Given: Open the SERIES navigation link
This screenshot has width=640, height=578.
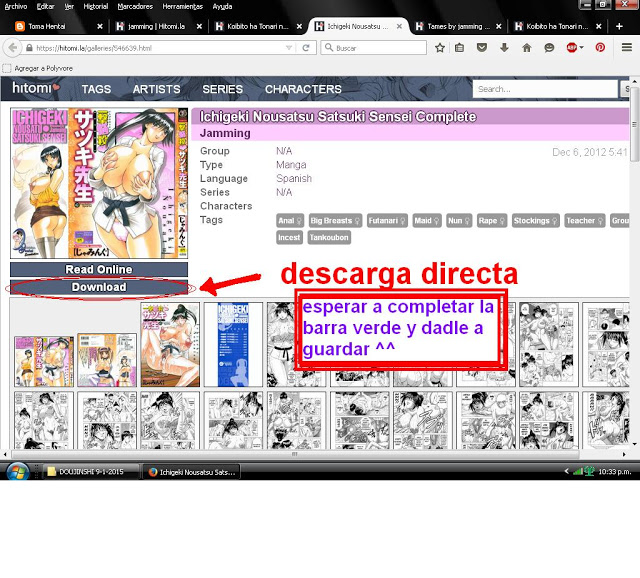Looking at the screenshot, I should pos(222,89).
